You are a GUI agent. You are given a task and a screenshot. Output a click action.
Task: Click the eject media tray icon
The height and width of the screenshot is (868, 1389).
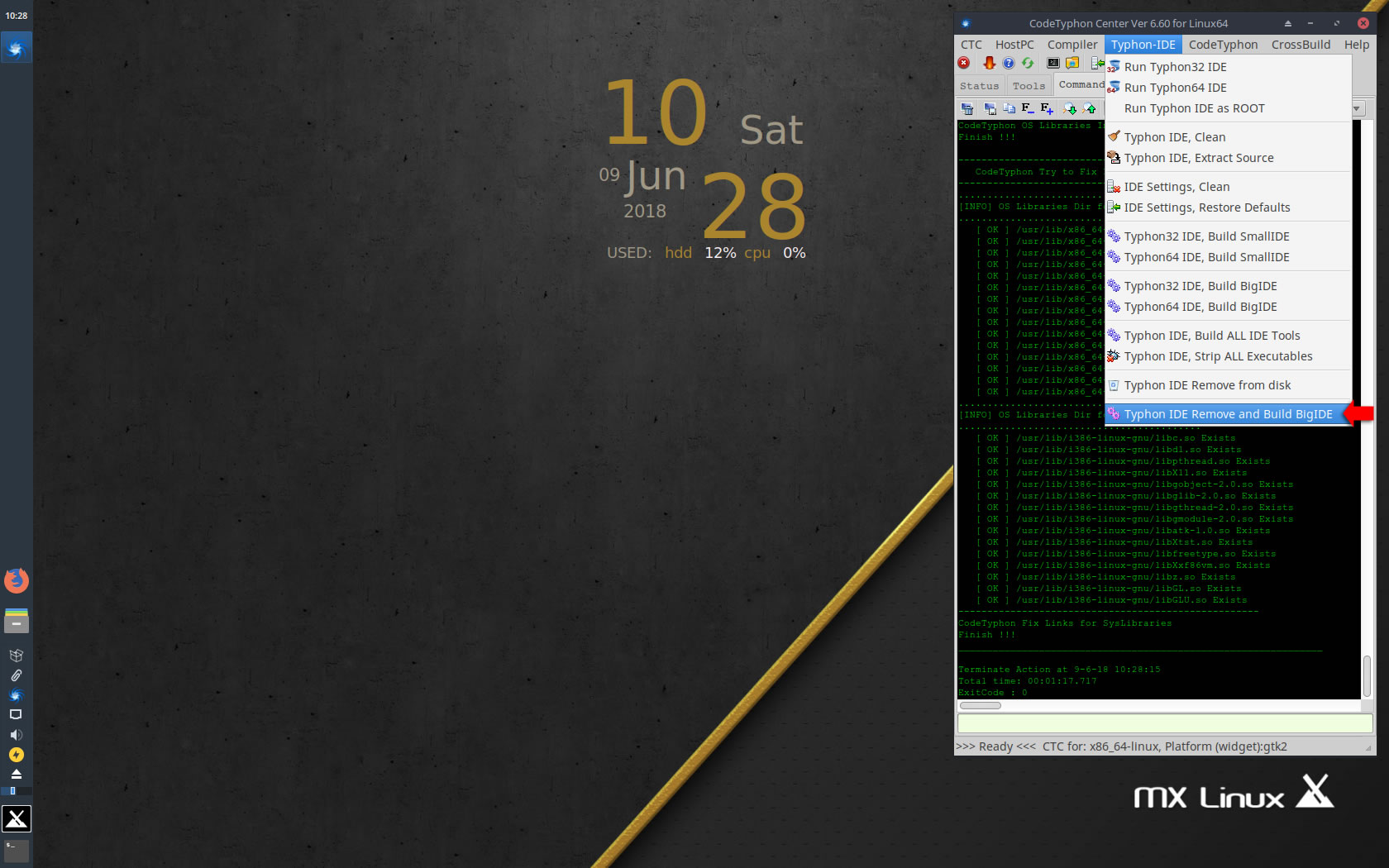click(16, 775)
